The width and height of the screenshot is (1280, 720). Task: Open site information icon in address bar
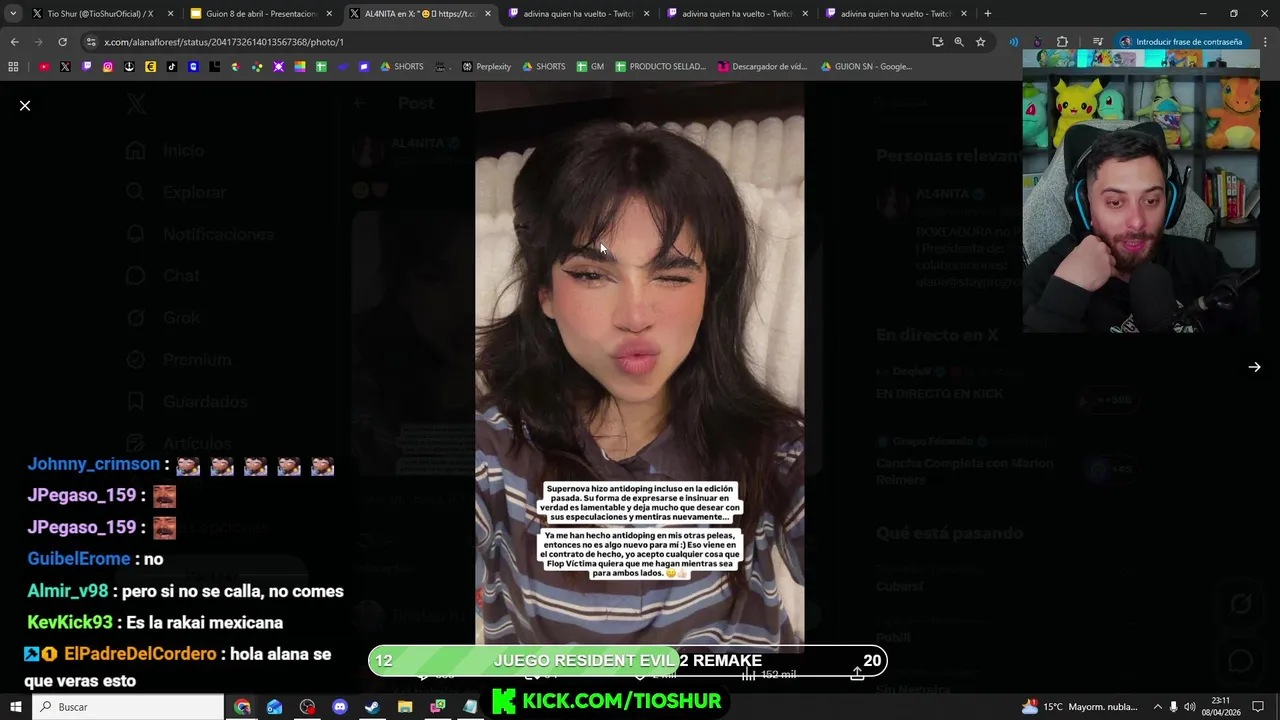pos(91,42)
